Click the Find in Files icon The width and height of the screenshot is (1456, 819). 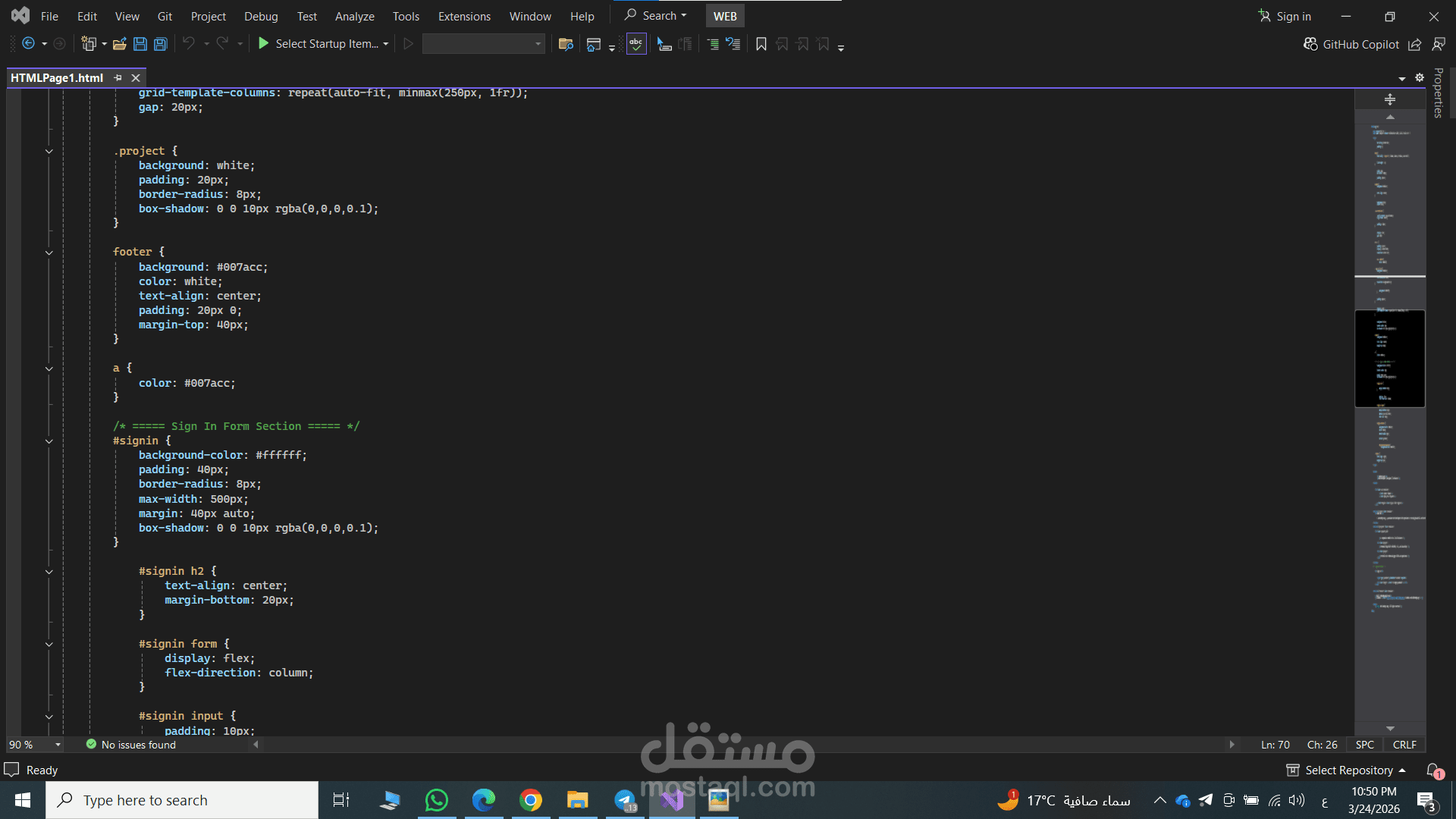tap(565, 44)
